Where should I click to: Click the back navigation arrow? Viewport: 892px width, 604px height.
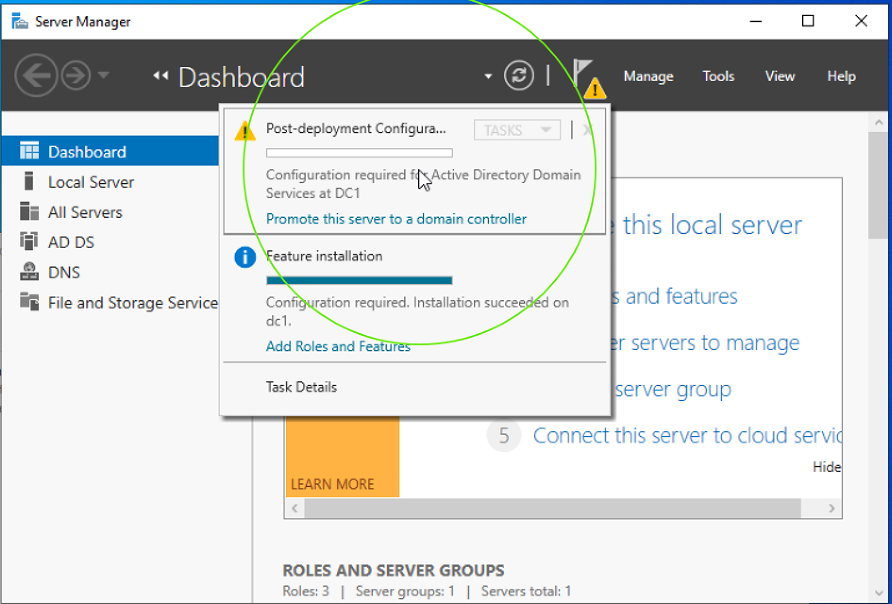(36, 75)
